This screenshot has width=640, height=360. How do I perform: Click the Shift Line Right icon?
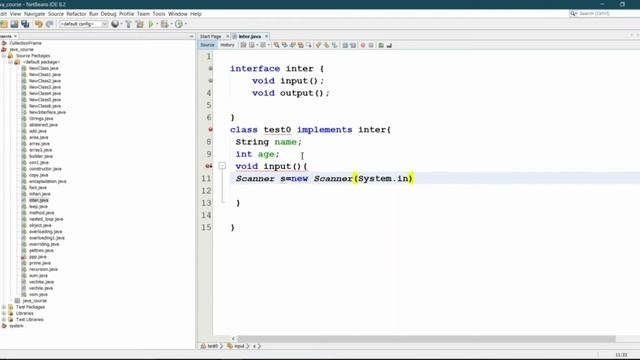(353, 45)
